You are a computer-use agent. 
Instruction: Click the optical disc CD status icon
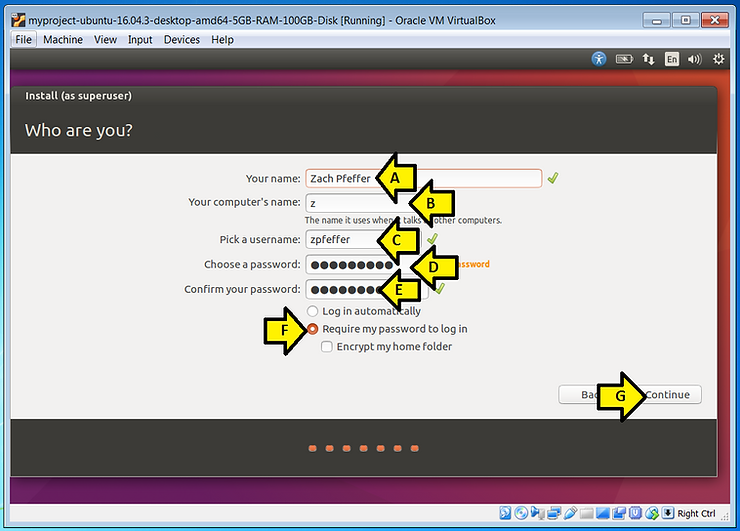(521, 513)
